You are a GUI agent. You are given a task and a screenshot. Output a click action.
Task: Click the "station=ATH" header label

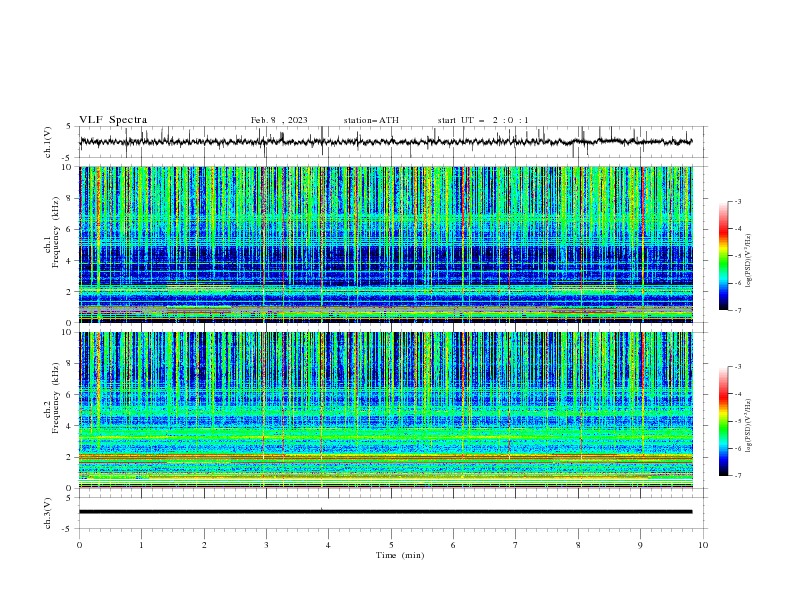click(371, 120)
